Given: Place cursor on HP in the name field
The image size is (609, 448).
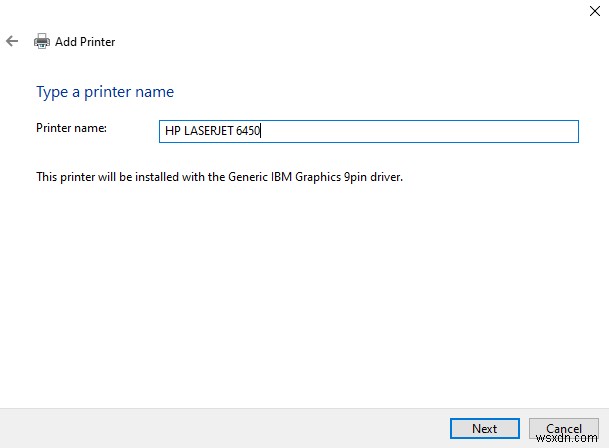Looking at the screenshot, I should point(172,131).
